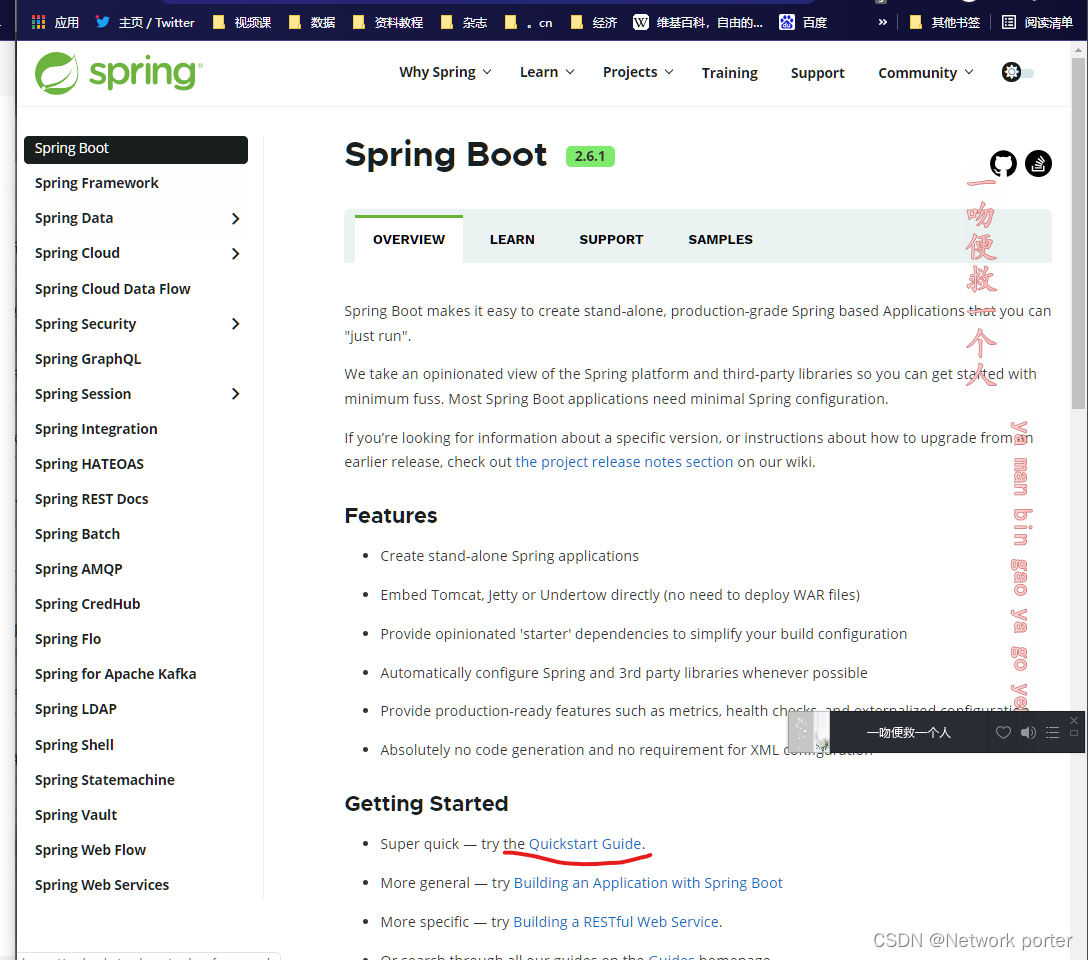This screenshot has width=1088, height=960.
Task: Switch to the LEARN tab
Action: 512,239
